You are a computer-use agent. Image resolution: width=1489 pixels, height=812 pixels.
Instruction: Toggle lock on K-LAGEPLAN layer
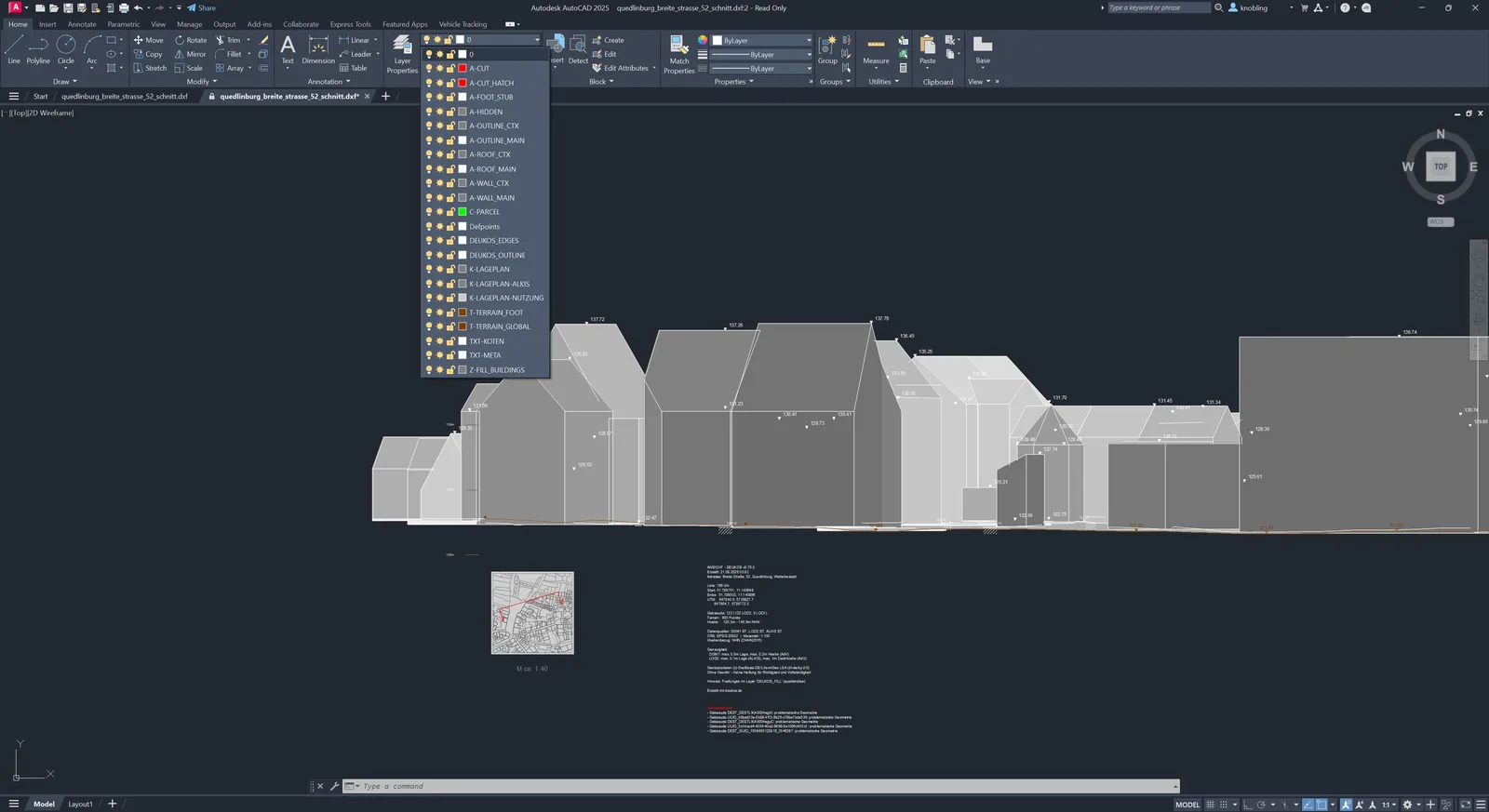450,270
